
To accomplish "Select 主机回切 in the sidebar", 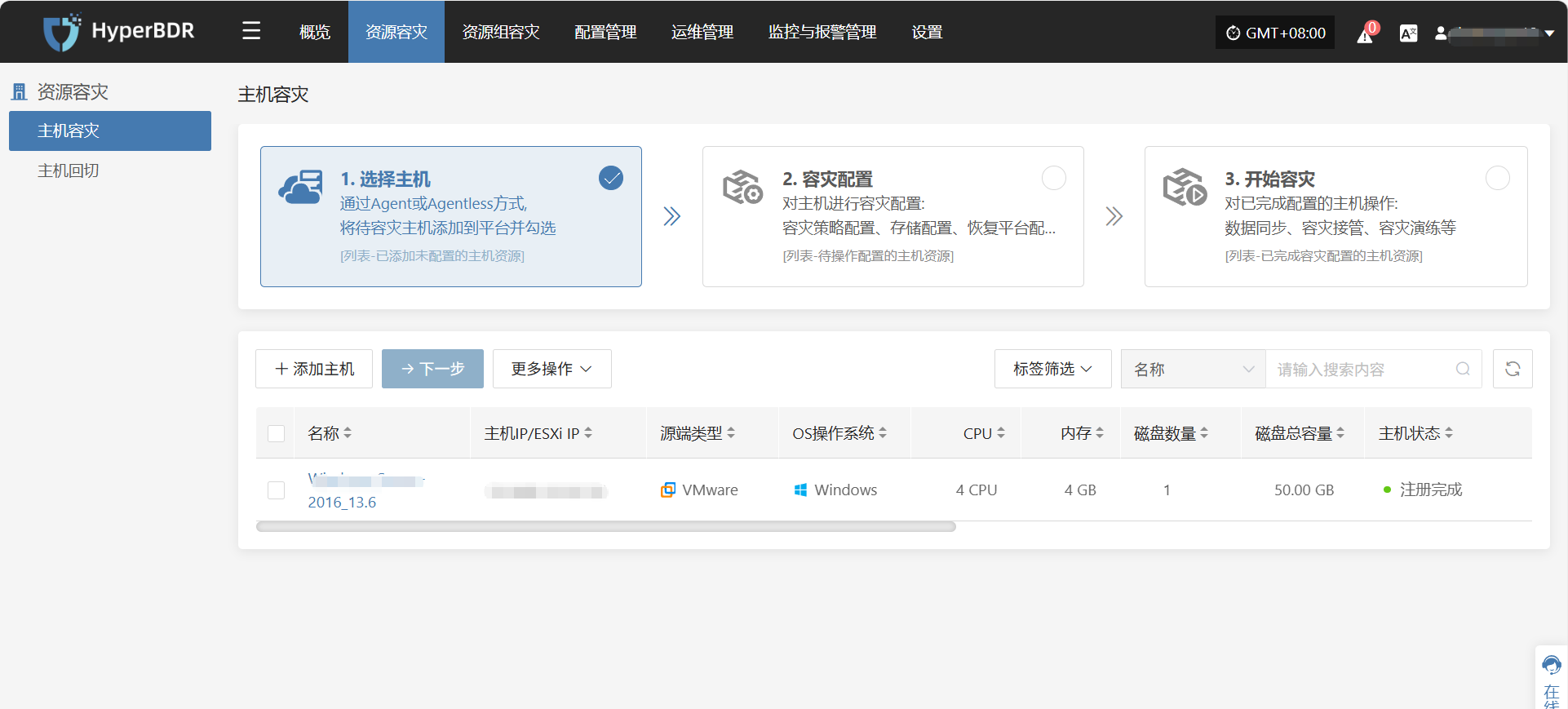I will tap(110, 171).
